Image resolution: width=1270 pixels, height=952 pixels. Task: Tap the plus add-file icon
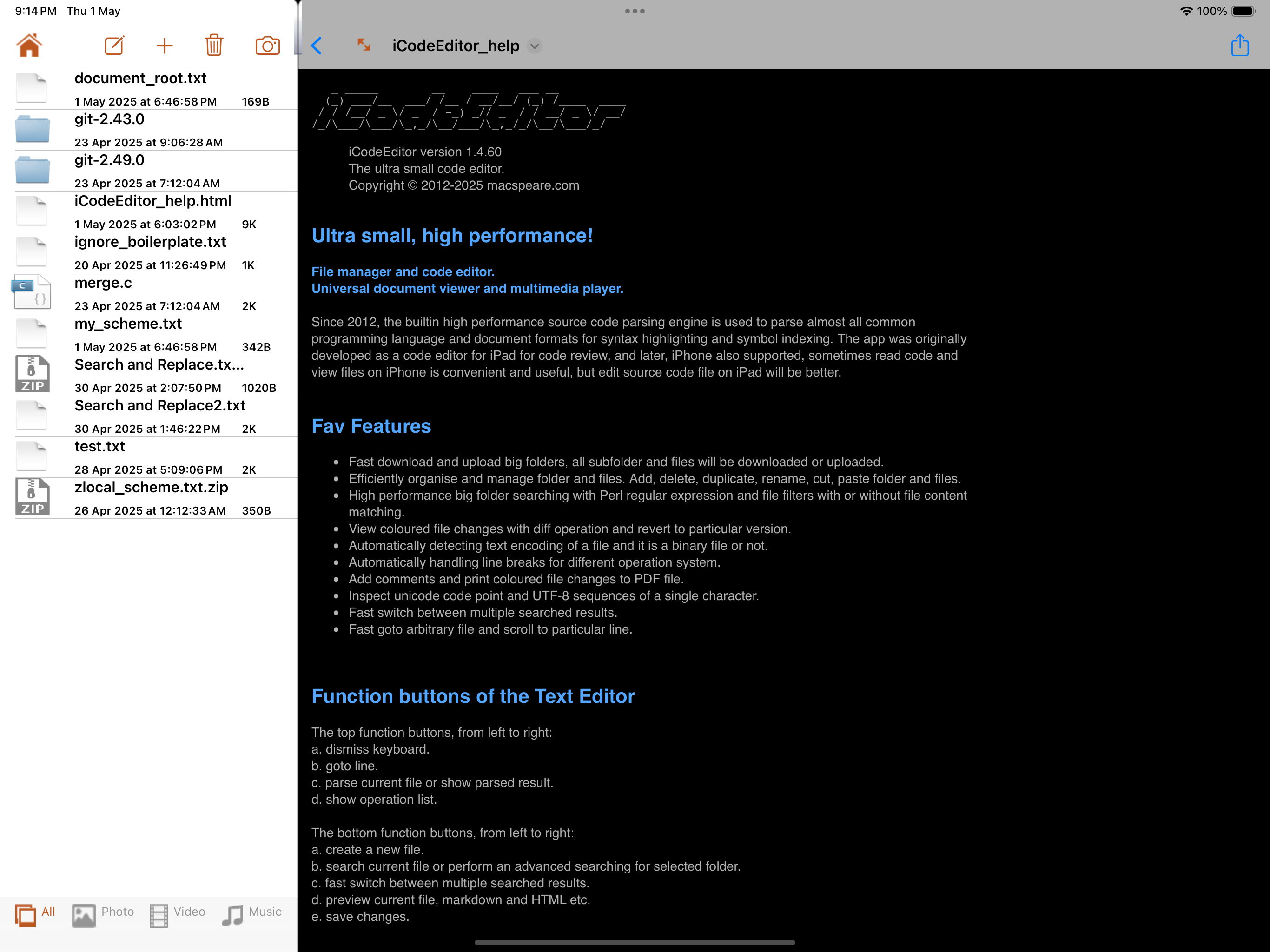[165, 46]
